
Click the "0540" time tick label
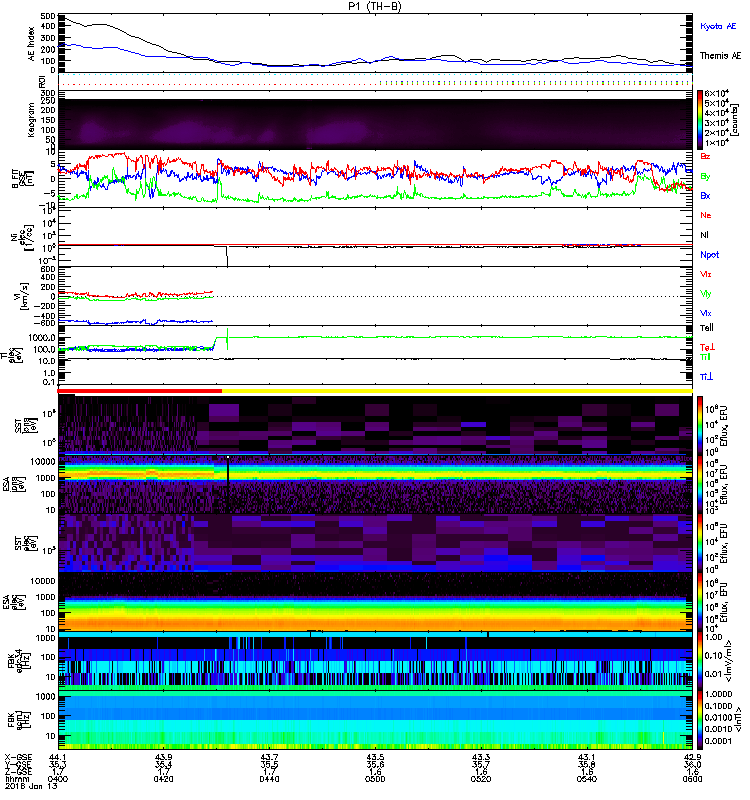click(586, 779)
